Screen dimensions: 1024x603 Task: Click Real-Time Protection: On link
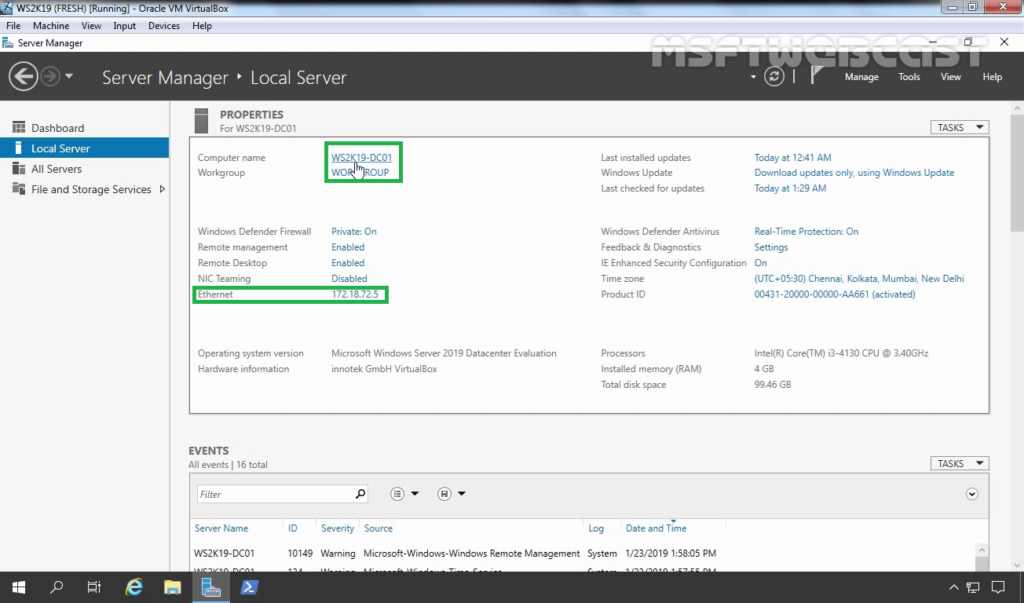pyautogui.click(x=806, y=231)
